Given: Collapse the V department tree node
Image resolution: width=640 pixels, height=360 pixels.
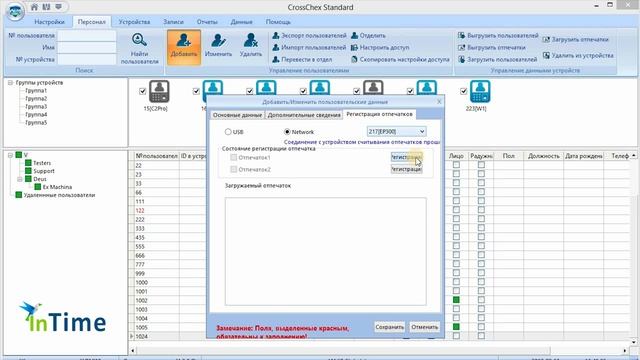Looking at the screenshot, I should [11, 155].
